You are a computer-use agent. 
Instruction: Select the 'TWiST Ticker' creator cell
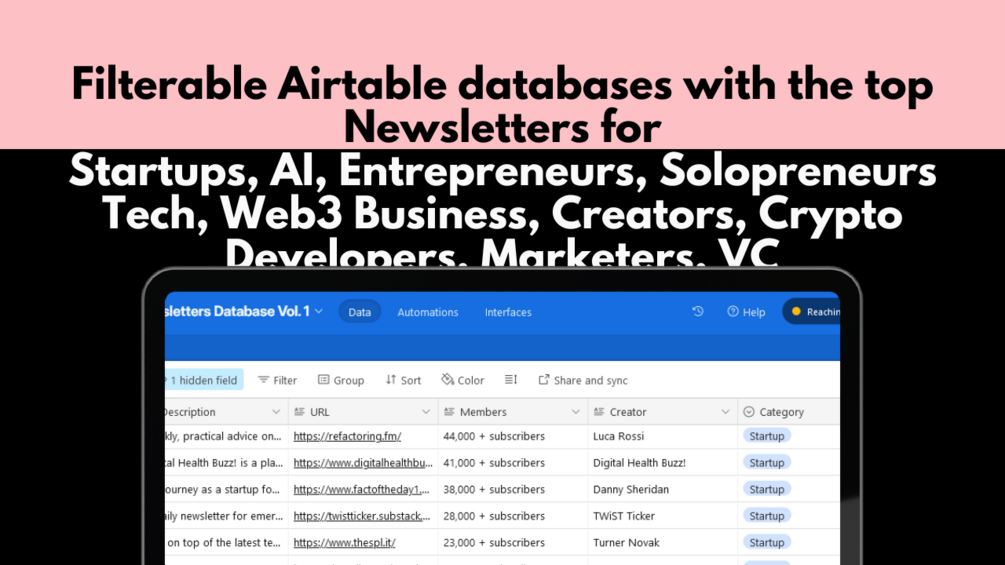(663, 516)
